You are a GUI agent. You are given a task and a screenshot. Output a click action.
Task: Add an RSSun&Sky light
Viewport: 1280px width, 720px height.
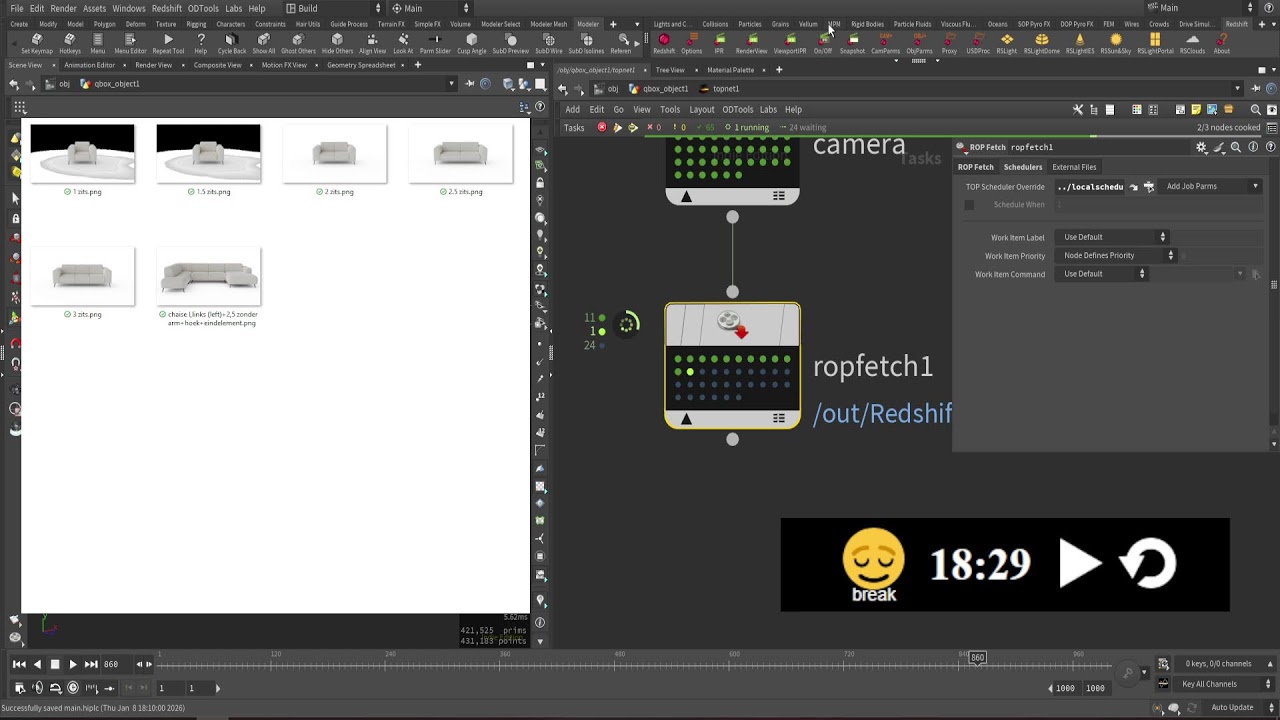pyautogui.click(x=1115, y=44)
